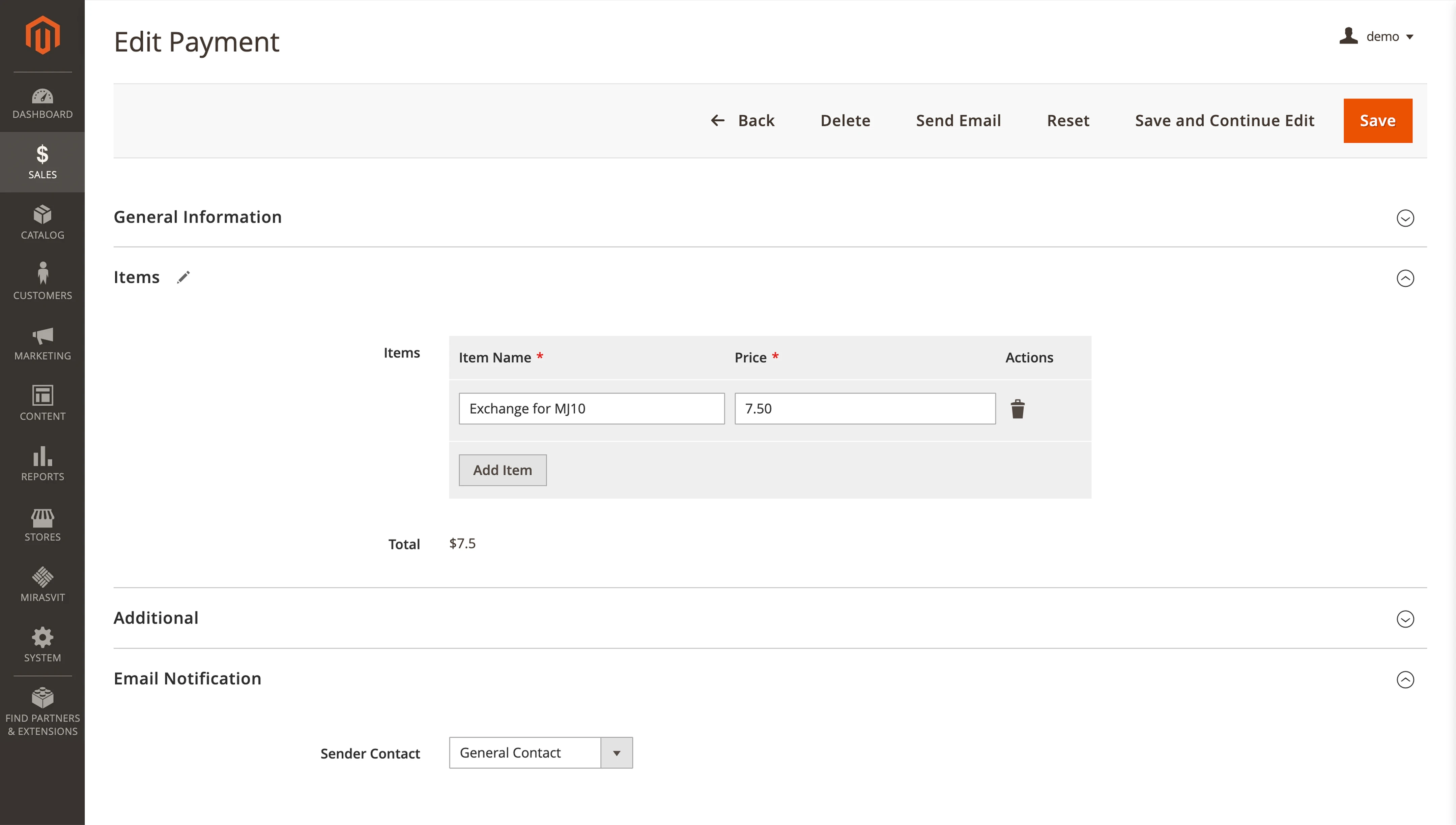Click the Add Item button

coord(502,470)
